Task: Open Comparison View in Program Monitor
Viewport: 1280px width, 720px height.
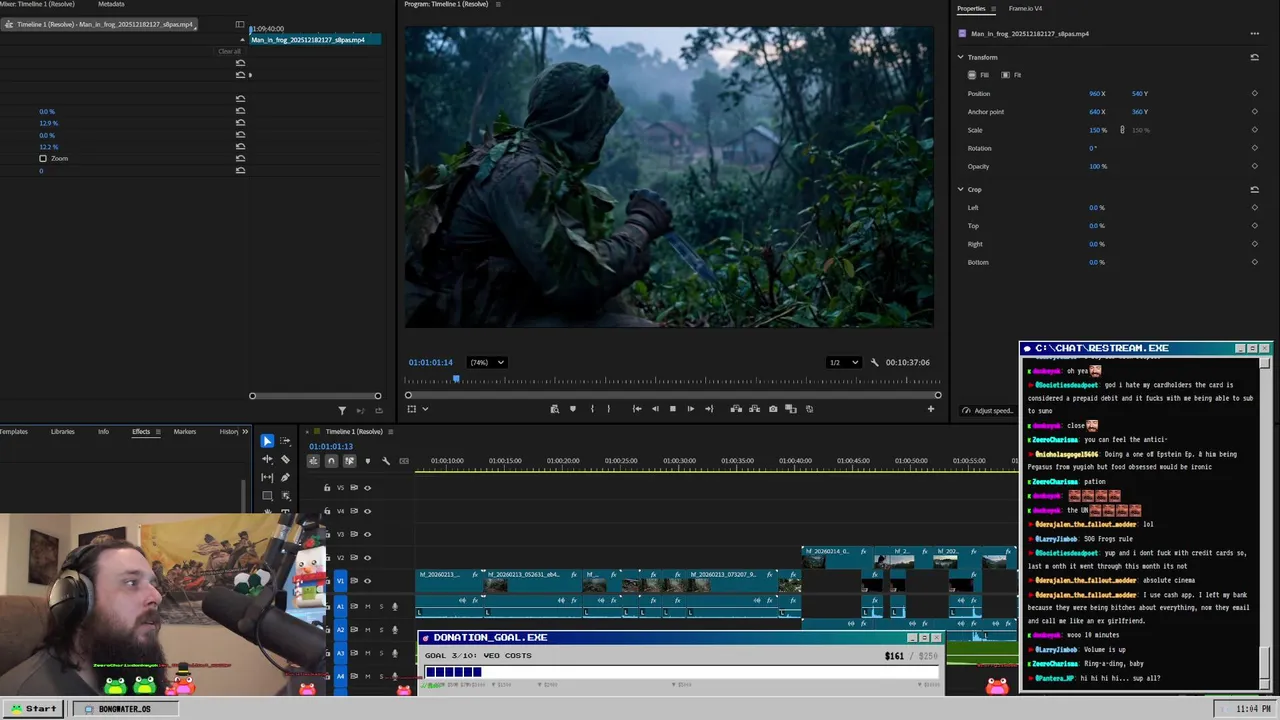Action: (x=791, y=409)
